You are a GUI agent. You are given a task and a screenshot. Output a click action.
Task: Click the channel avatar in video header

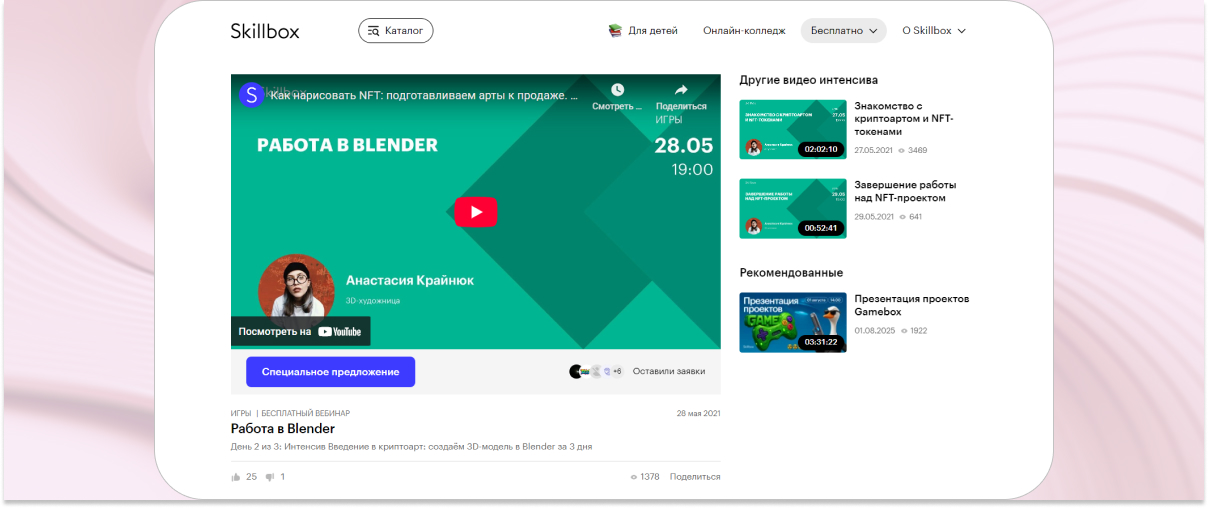click(251, 95)
